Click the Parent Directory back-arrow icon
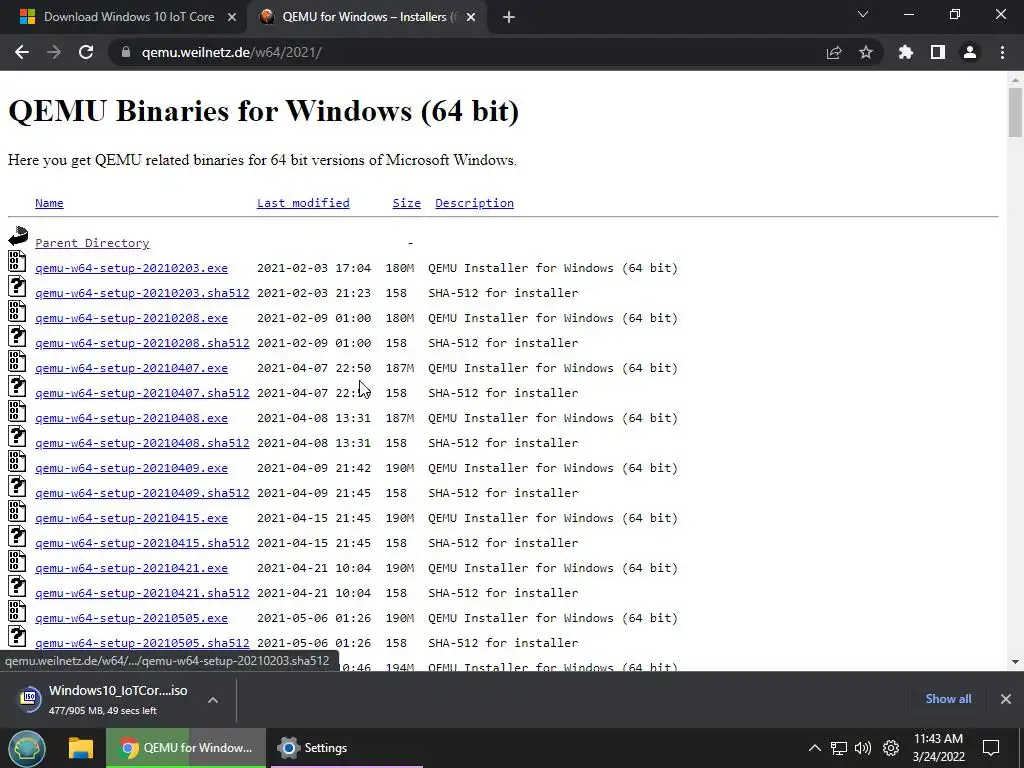 [18, 236]
